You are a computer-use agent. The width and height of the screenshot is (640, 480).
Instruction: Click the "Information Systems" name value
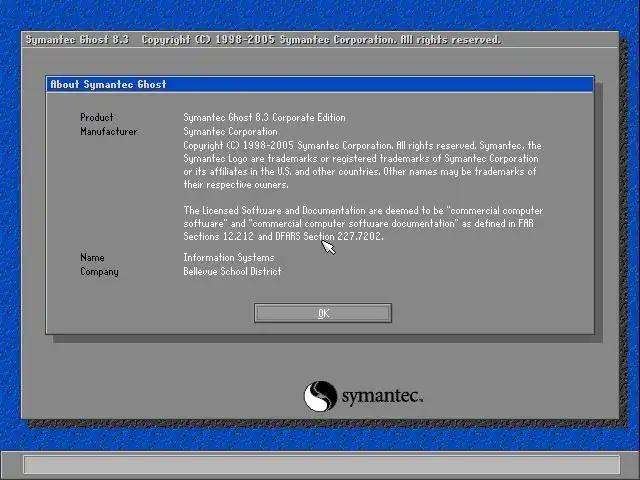click(229, 258)
